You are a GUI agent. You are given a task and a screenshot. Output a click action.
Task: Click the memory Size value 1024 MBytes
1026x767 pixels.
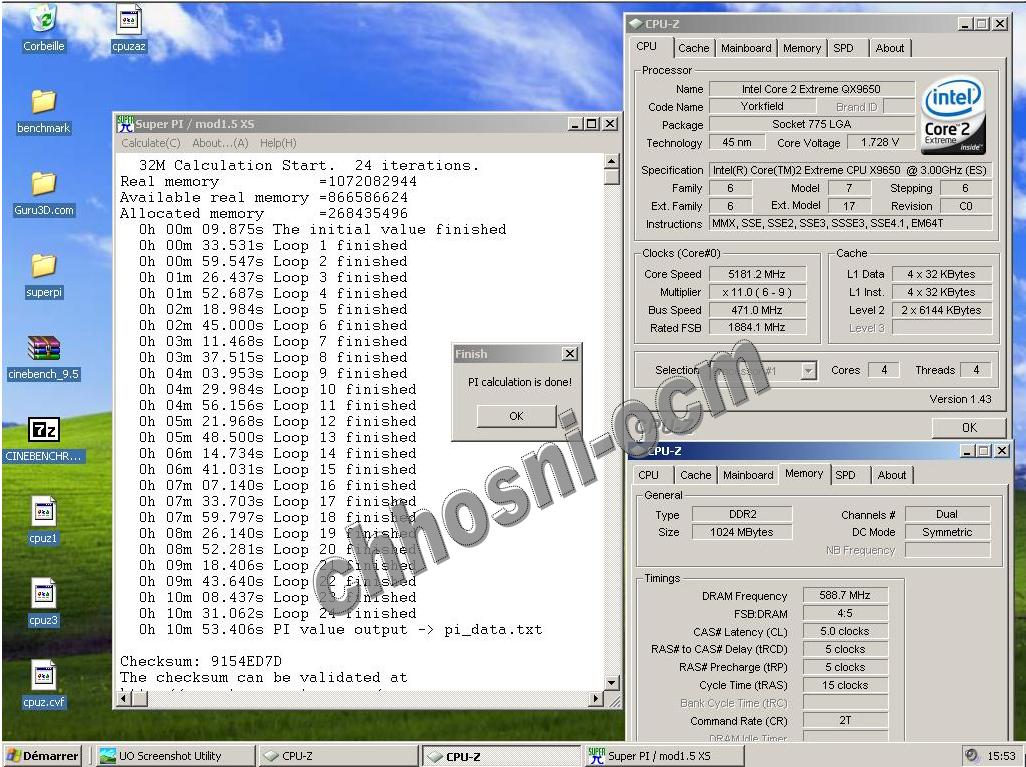click(741, 532)
